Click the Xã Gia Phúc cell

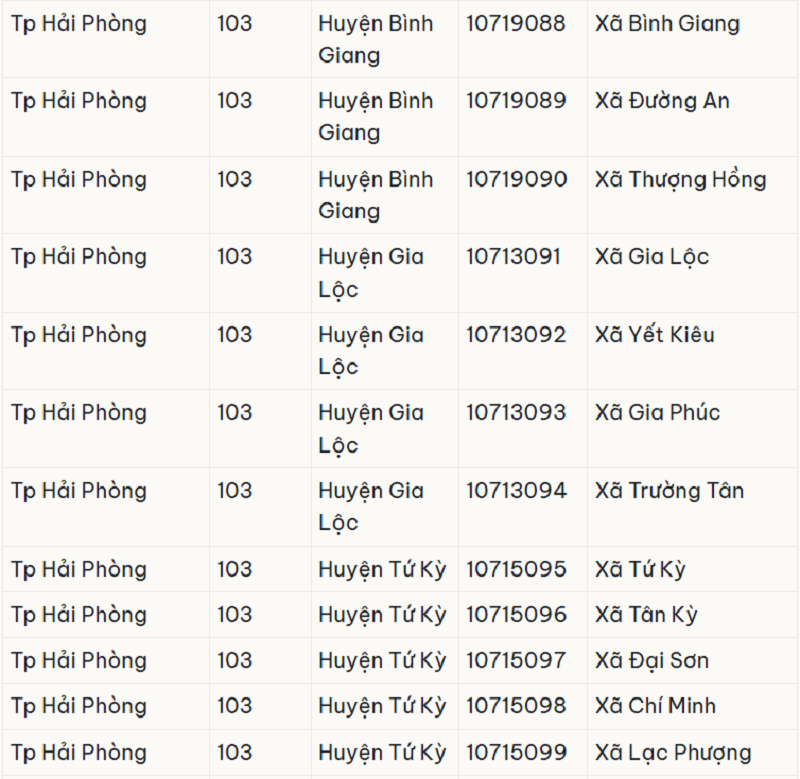[x=692, y=429]
